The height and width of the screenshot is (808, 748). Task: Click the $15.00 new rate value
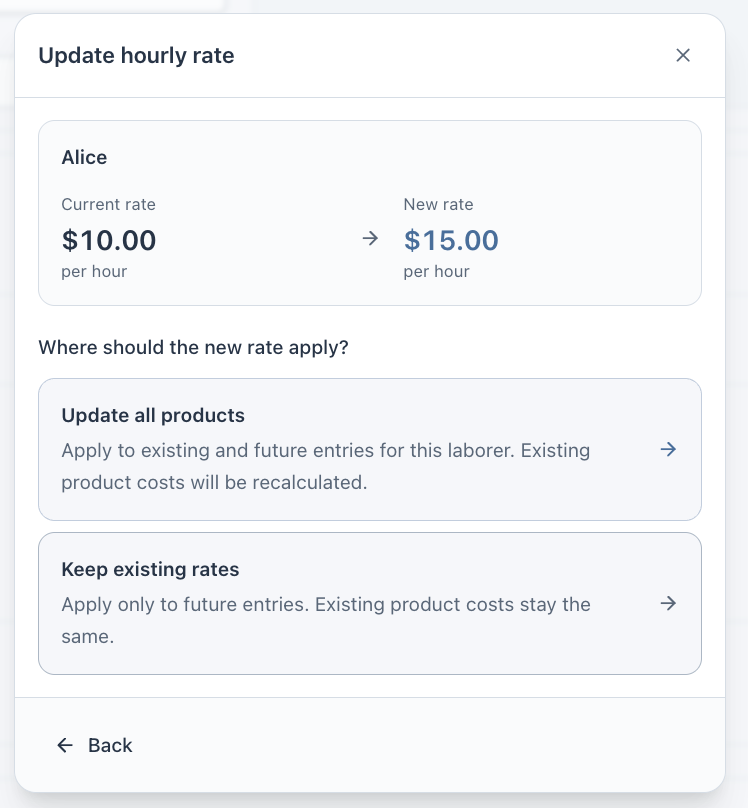(x=451, y=240)
